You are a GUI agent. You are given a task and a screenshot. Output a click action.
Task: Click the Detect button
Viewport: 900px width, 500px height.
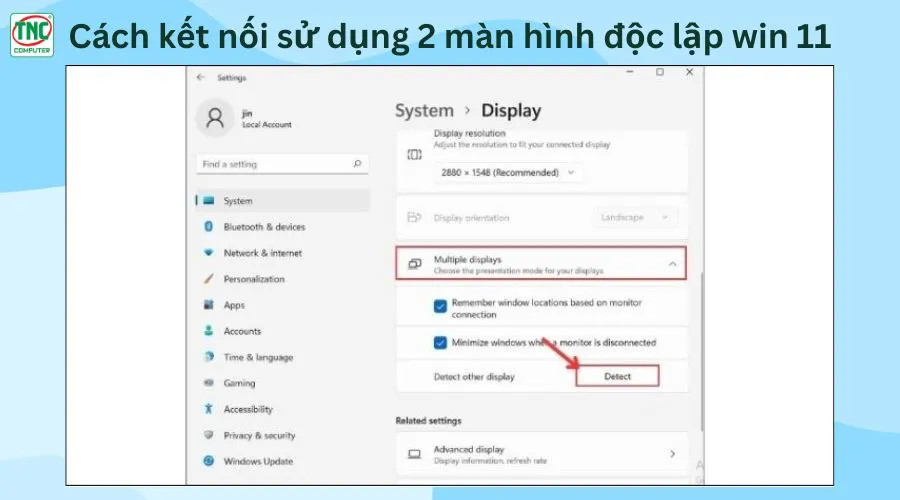(x=617, y=376)
